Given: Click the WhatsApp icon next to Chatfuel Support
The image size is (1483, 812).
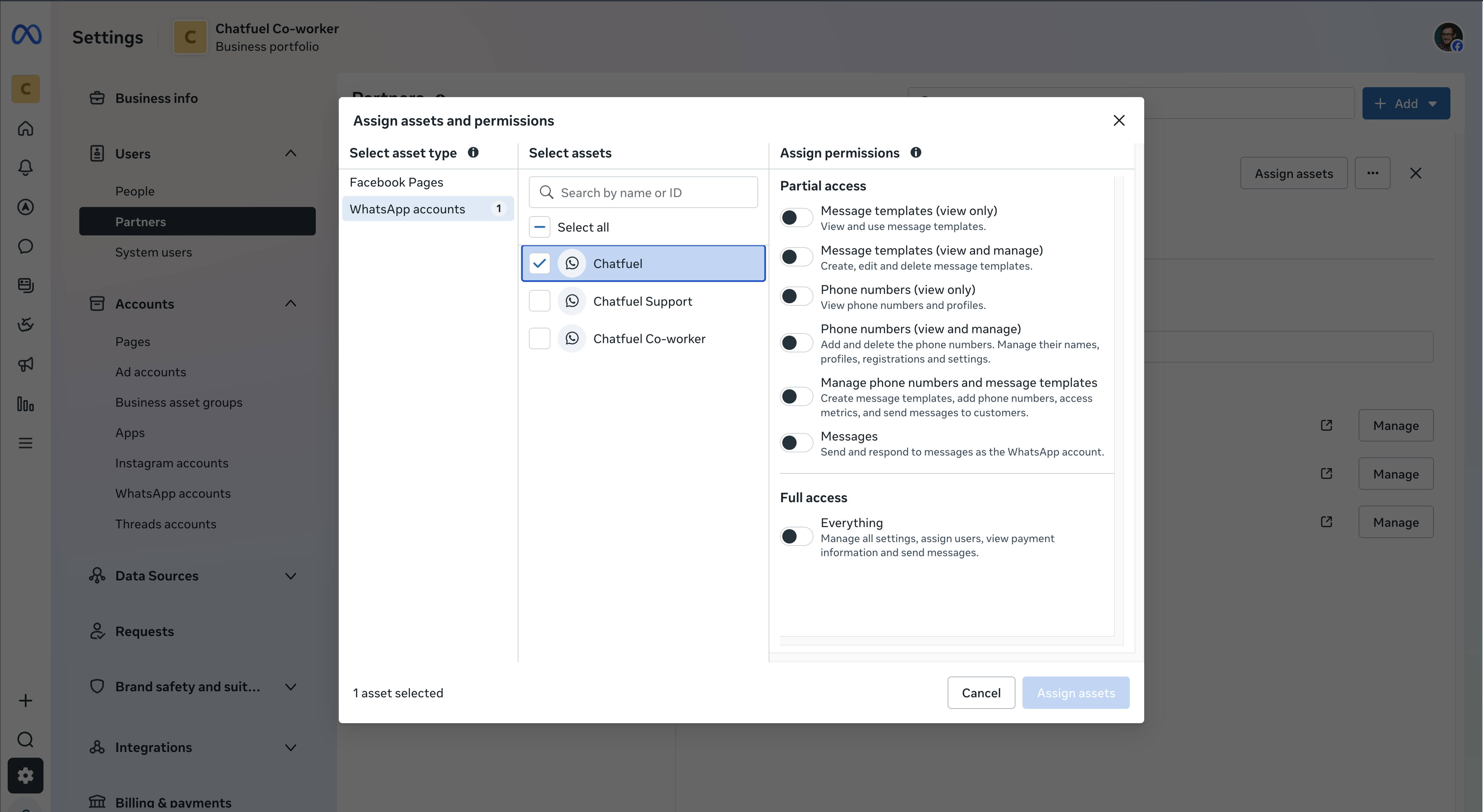Looking at the screenshot, I should (572, 301).
